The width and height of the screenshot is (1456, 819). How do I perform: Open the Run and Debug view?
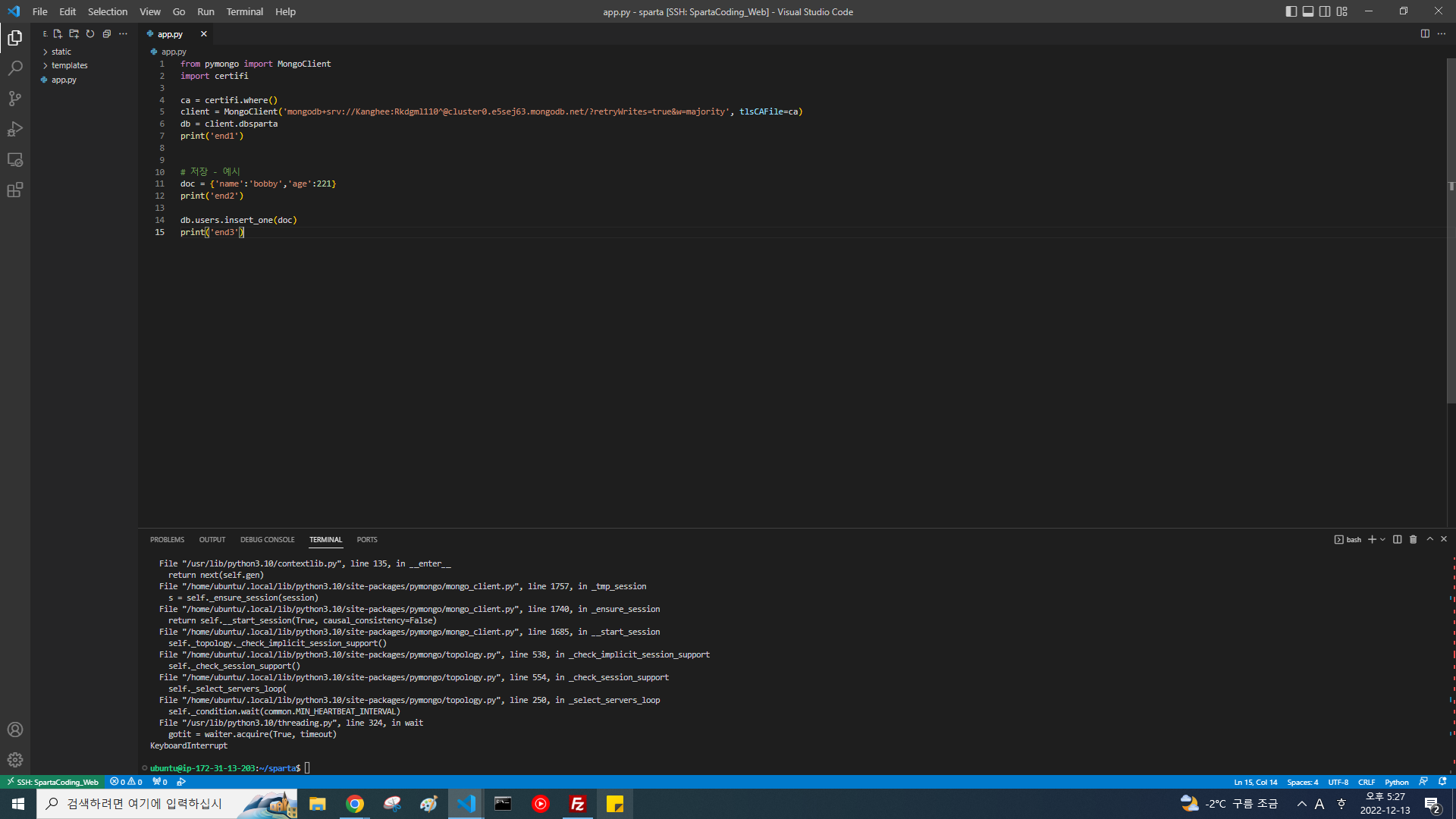(x=15, y=129)
